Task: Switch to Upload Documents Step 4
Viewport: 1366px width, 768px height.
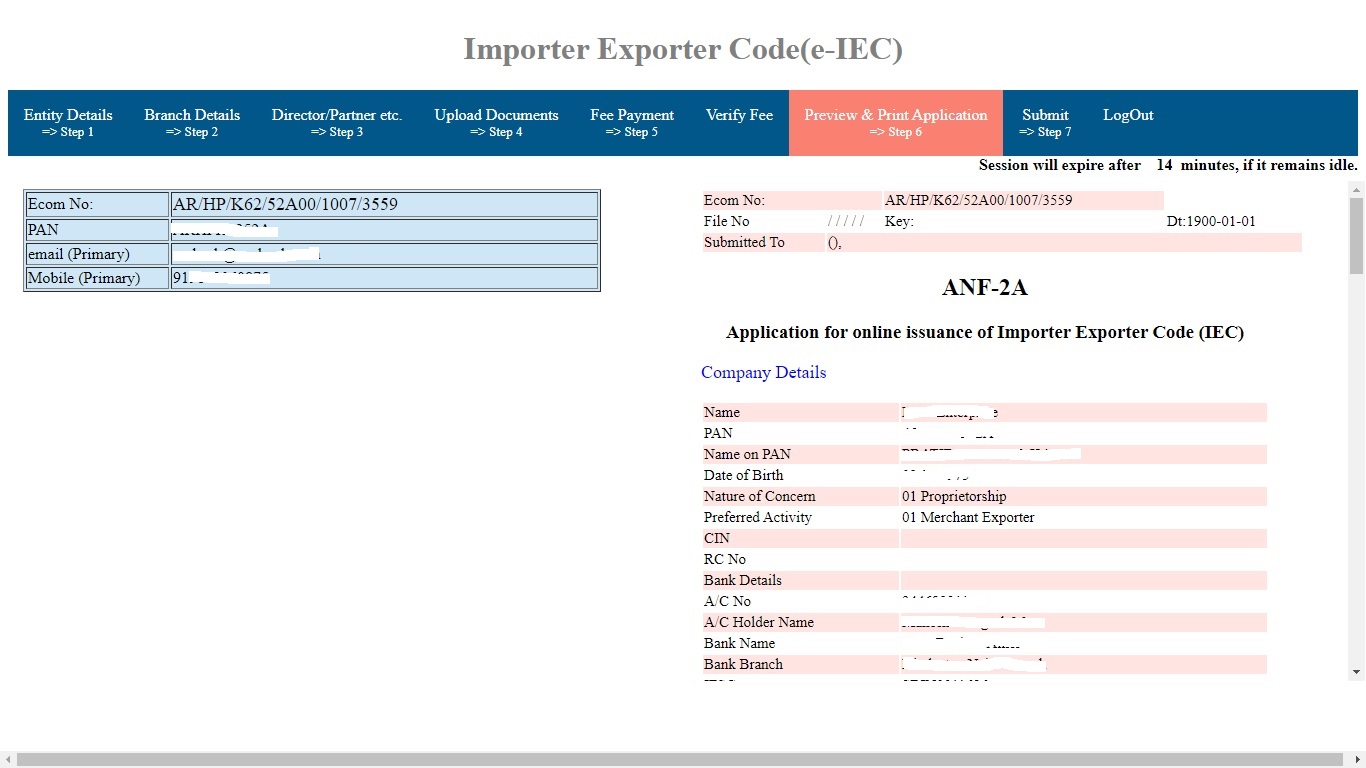Action: [x=496, y=123]
